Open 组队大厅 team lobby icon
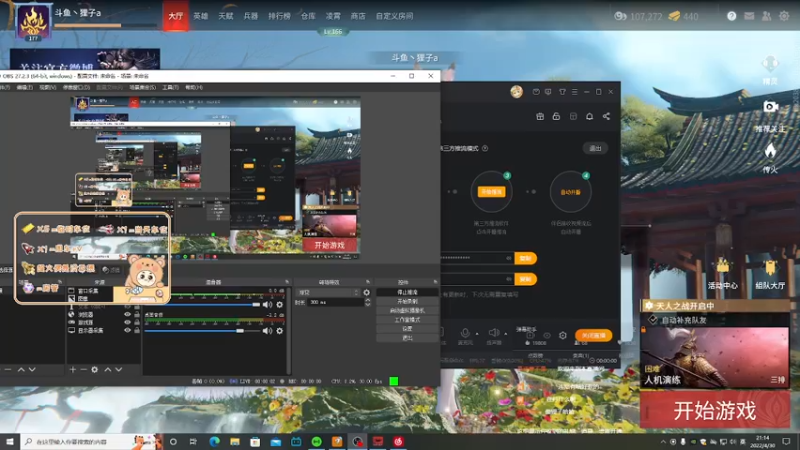The height and width of the screenshot is (450, 800). point(770,274)
